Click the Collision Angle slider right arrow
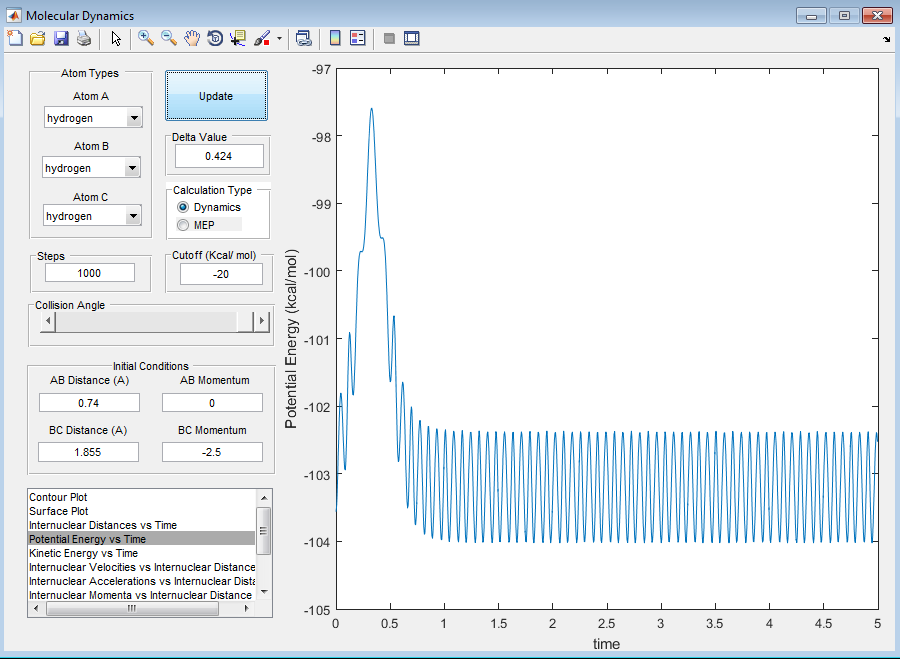This screenshot has height=659, width=900. [x=262, y=321]
